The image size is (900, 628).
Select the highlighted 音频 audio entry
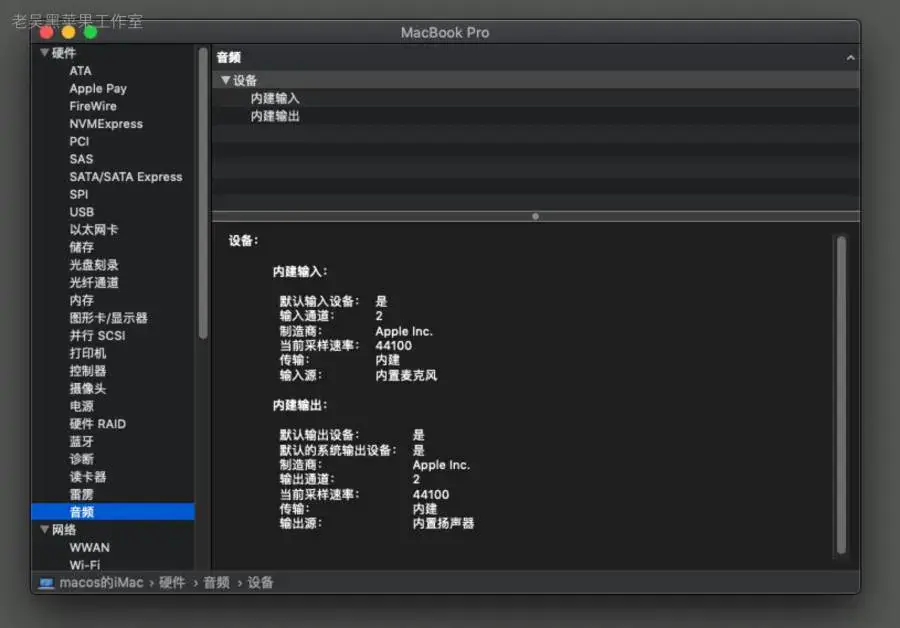[113, 512]
